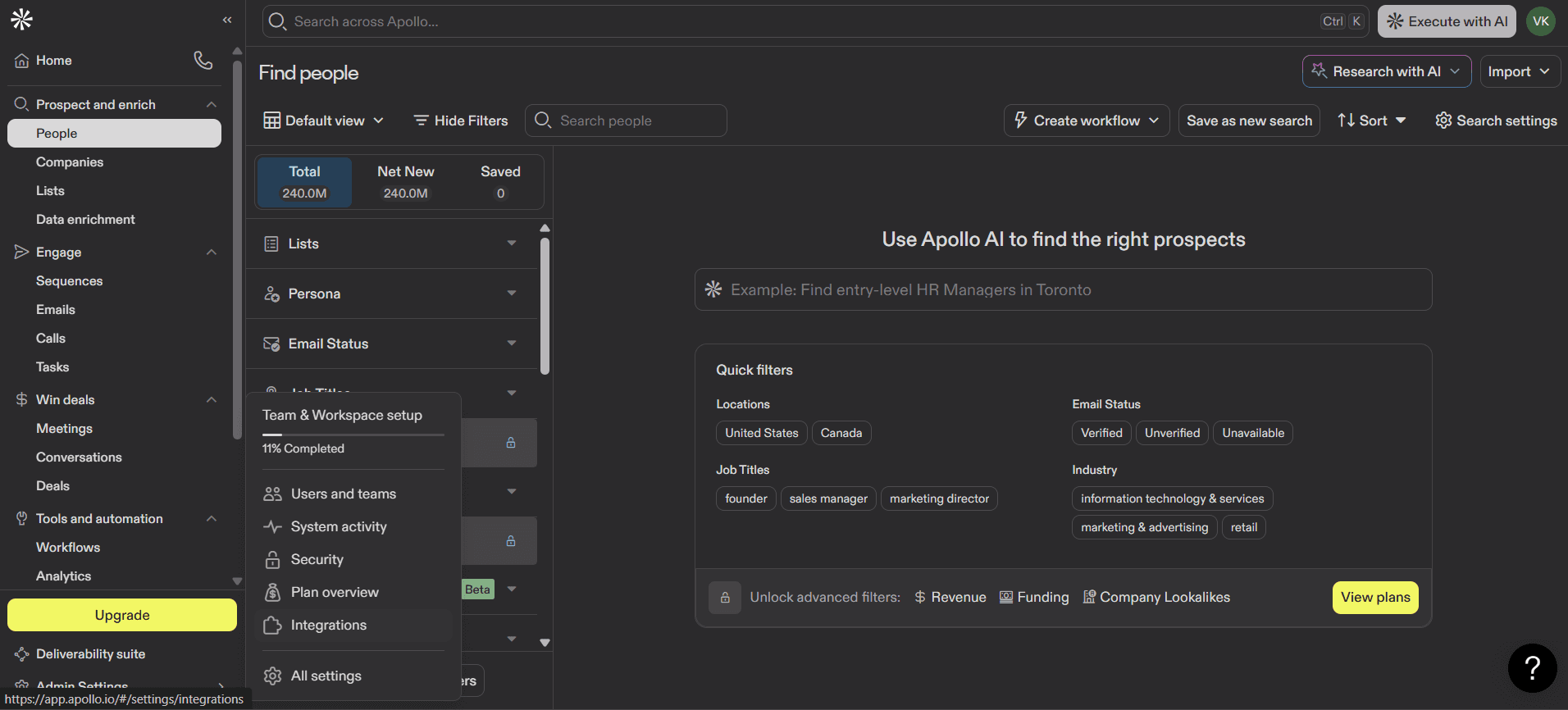Toggle the Canada quick filter
1568x710 pixels.
pos(841,433)
